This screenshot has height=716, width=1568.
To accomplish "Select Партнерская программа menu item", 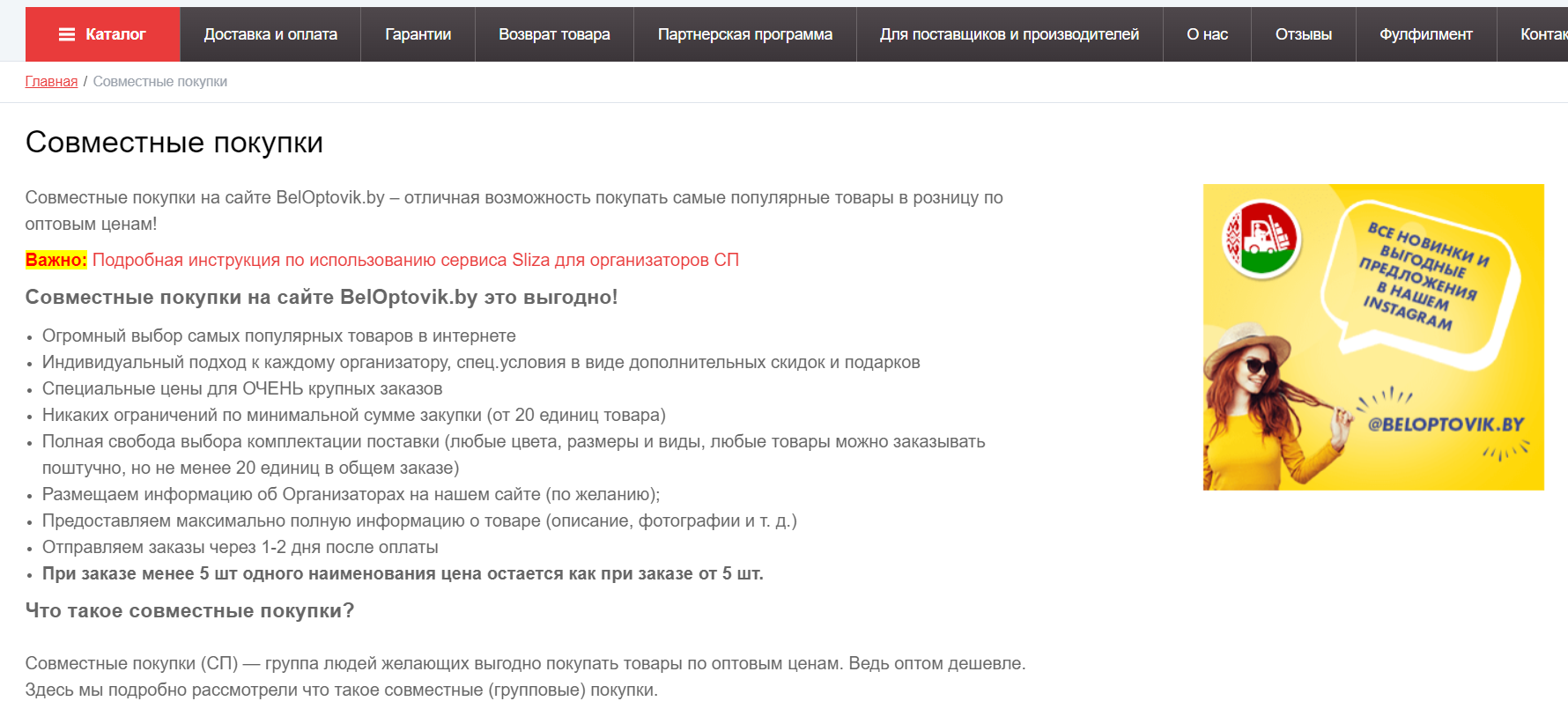I will [745, 34].
